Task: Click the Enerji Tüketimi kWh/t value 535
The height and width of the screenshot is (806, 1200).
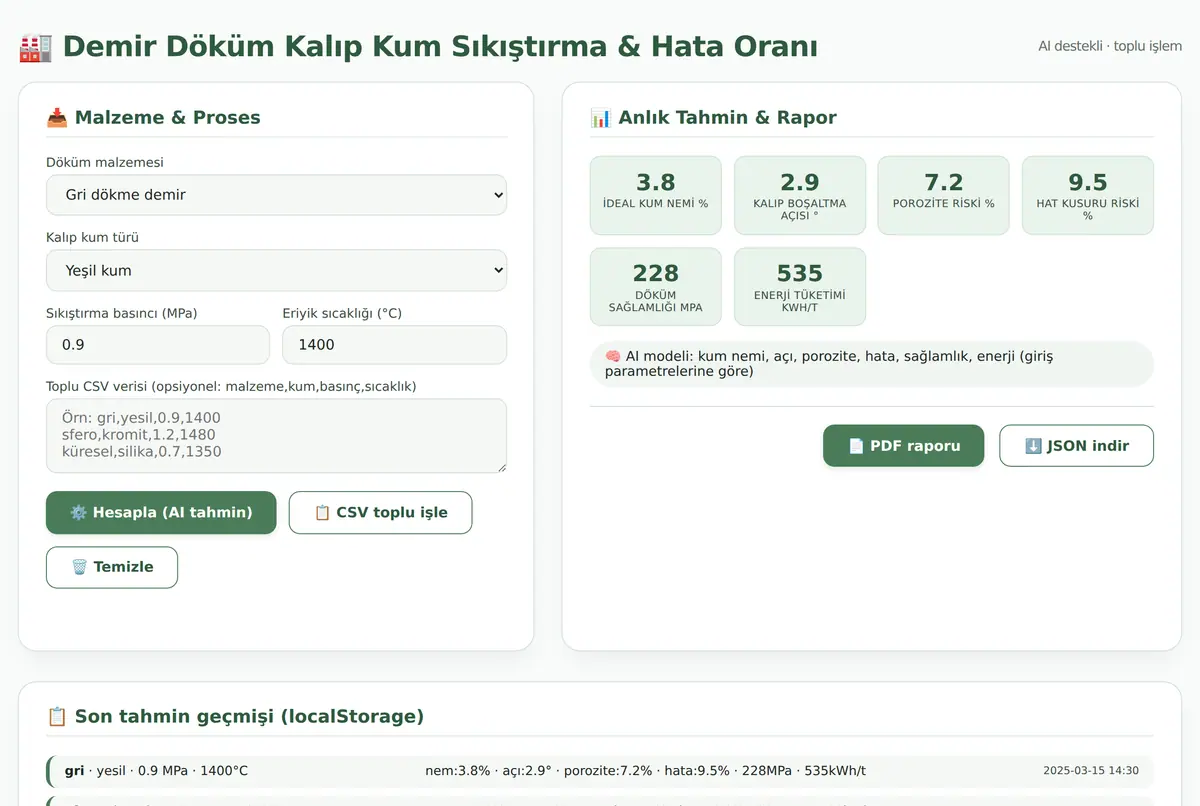Action: pos(800,273)
